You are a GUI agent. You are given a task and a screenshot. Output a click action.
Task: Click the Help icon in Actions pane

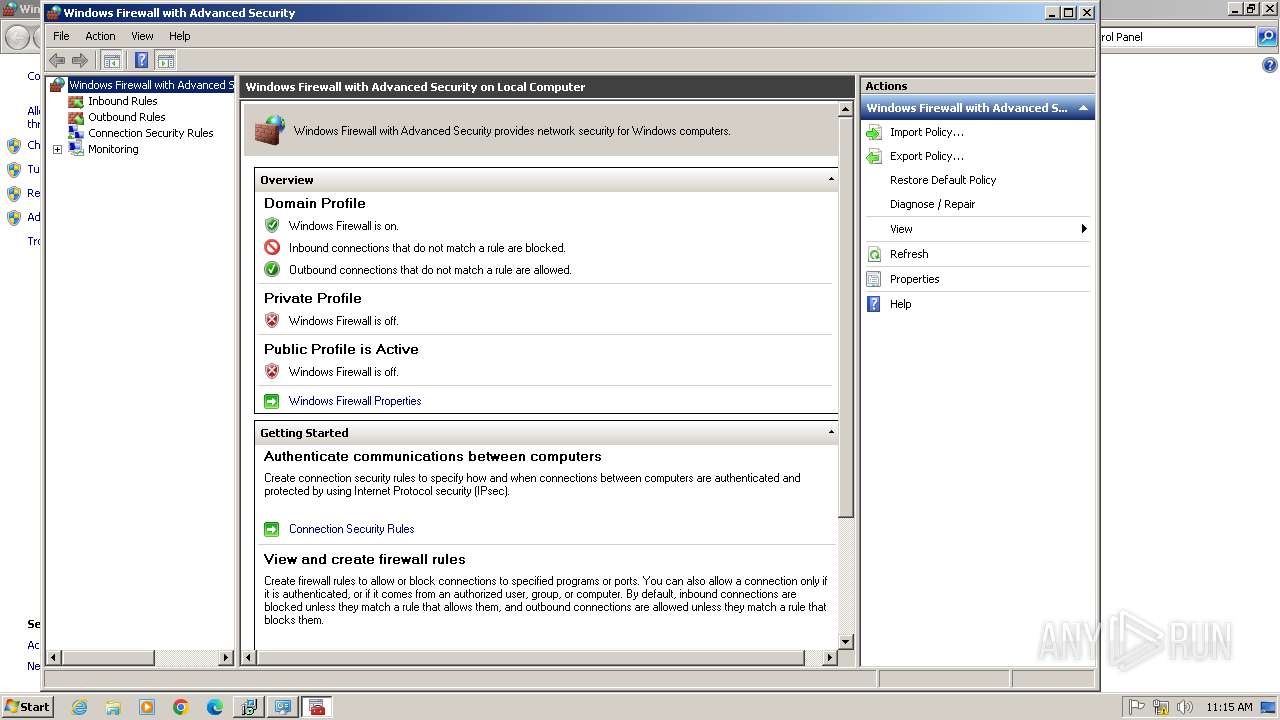[874, 304]
